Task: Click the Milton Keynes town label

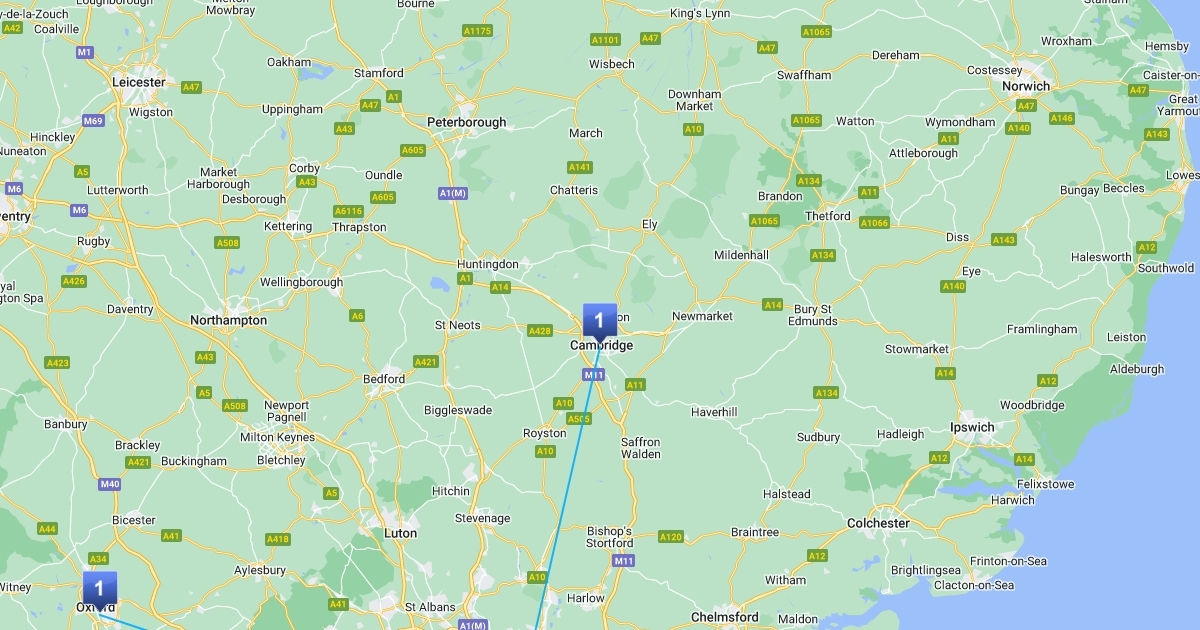Action: (277, 437)
